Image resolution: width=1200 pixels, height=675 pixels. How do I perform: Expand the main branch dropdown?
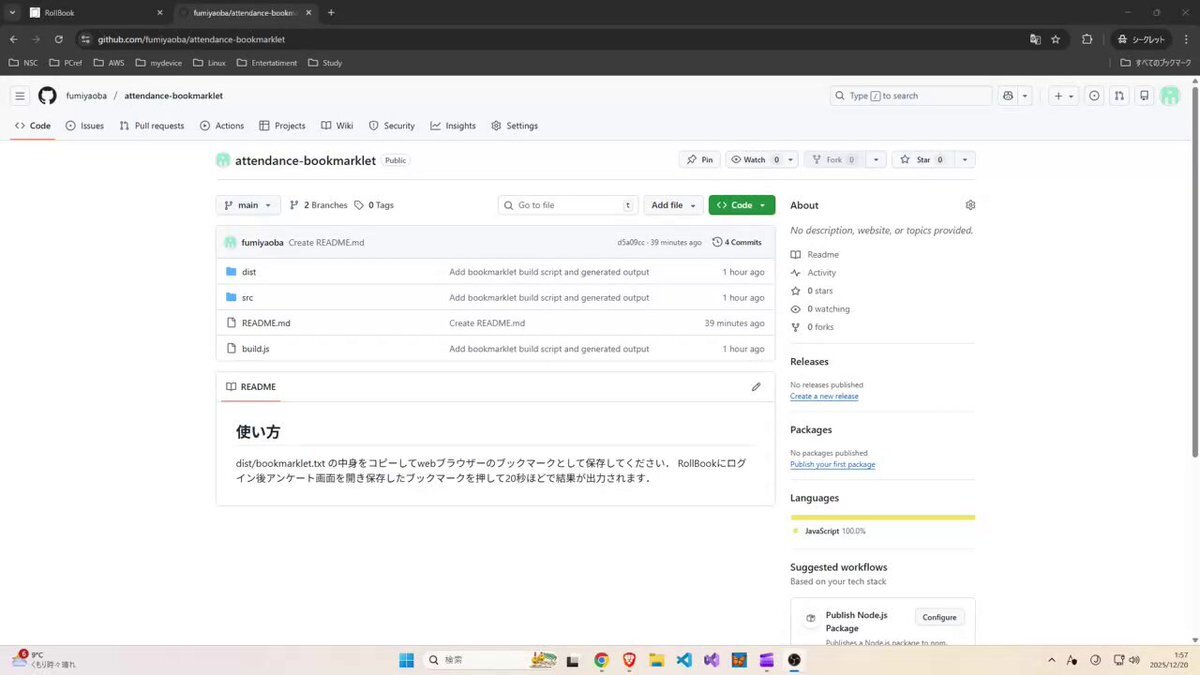248,205
